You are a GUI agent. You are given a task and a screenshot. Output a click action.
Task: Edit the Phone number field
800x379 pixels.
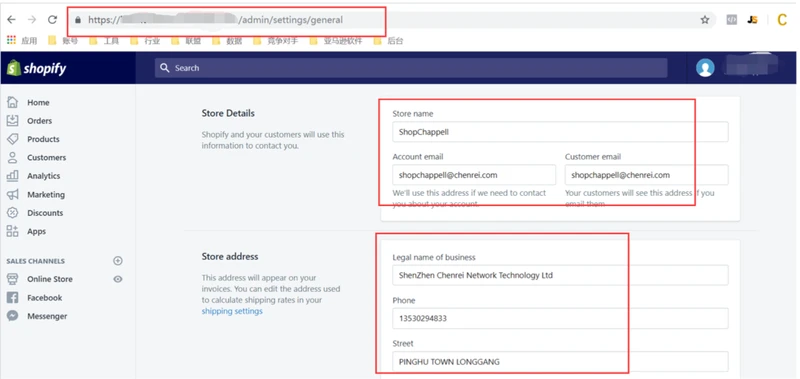(560, 318)
